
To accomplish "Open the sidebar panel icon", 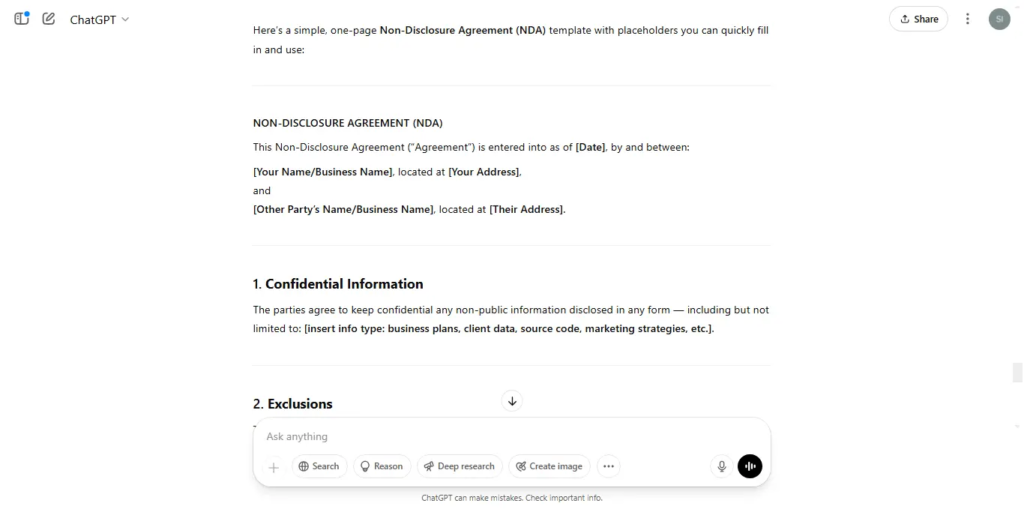I will [22, 19].
